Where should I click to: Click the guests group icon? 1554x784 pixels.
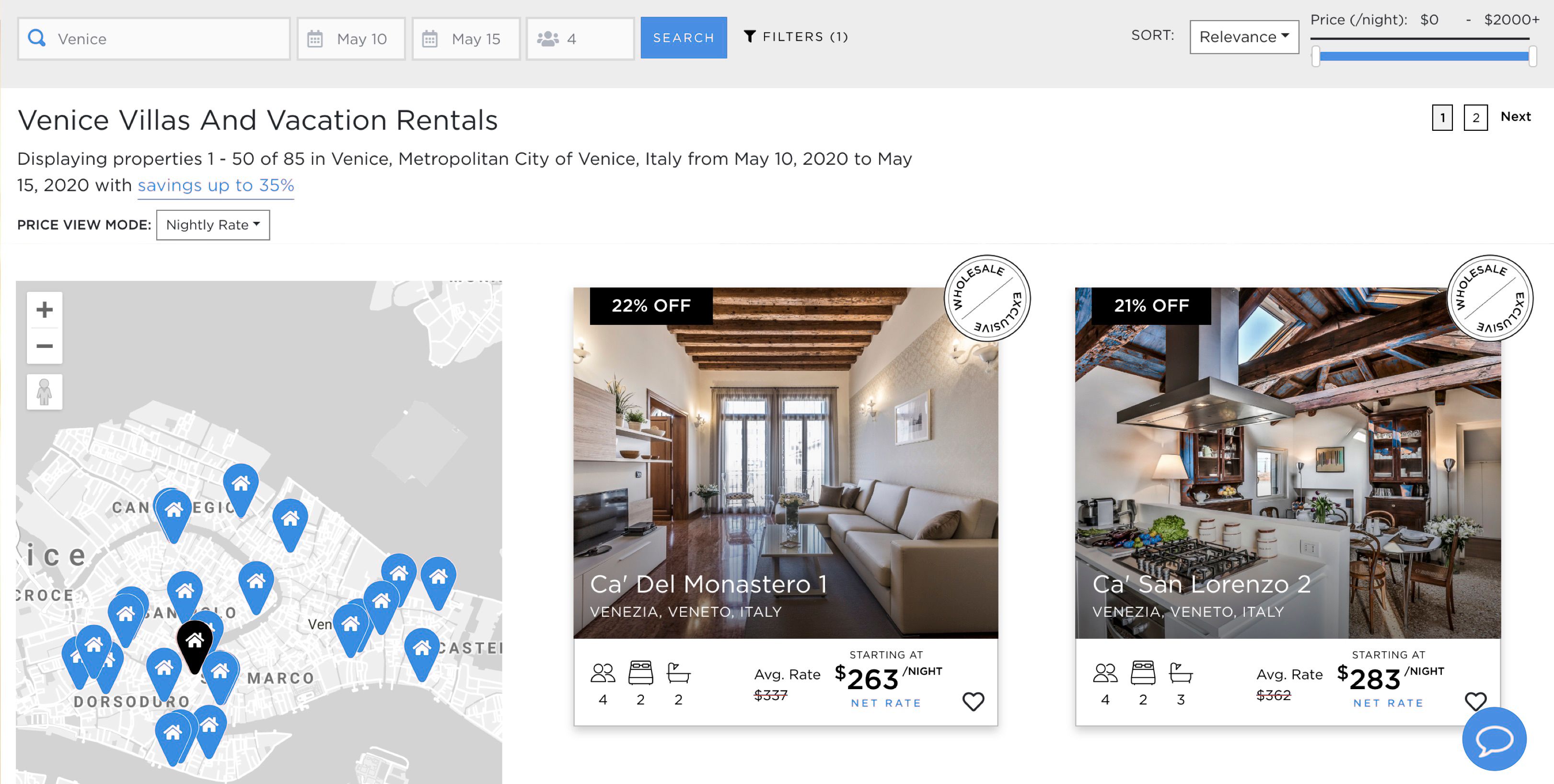click(548, 39)
